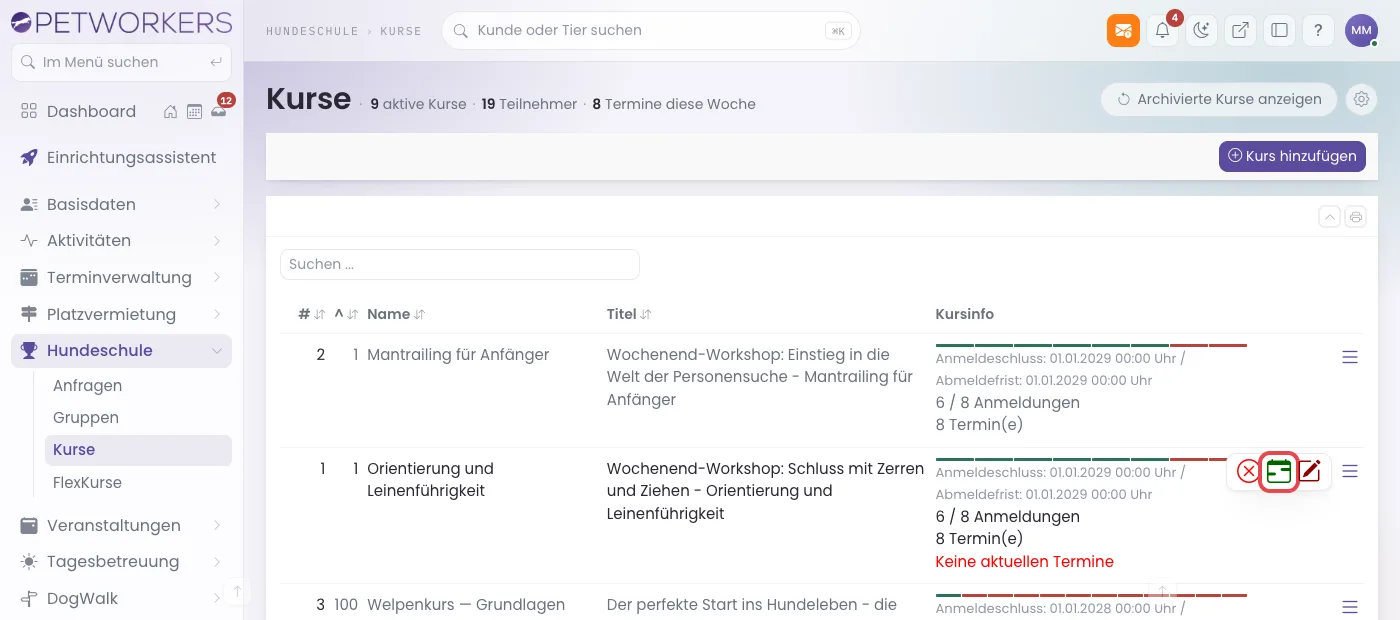Image resolution: width=1400 pixels, height=620 pixels.
Task: Focus the table Suchen field
Action: [x=460, y=264]
